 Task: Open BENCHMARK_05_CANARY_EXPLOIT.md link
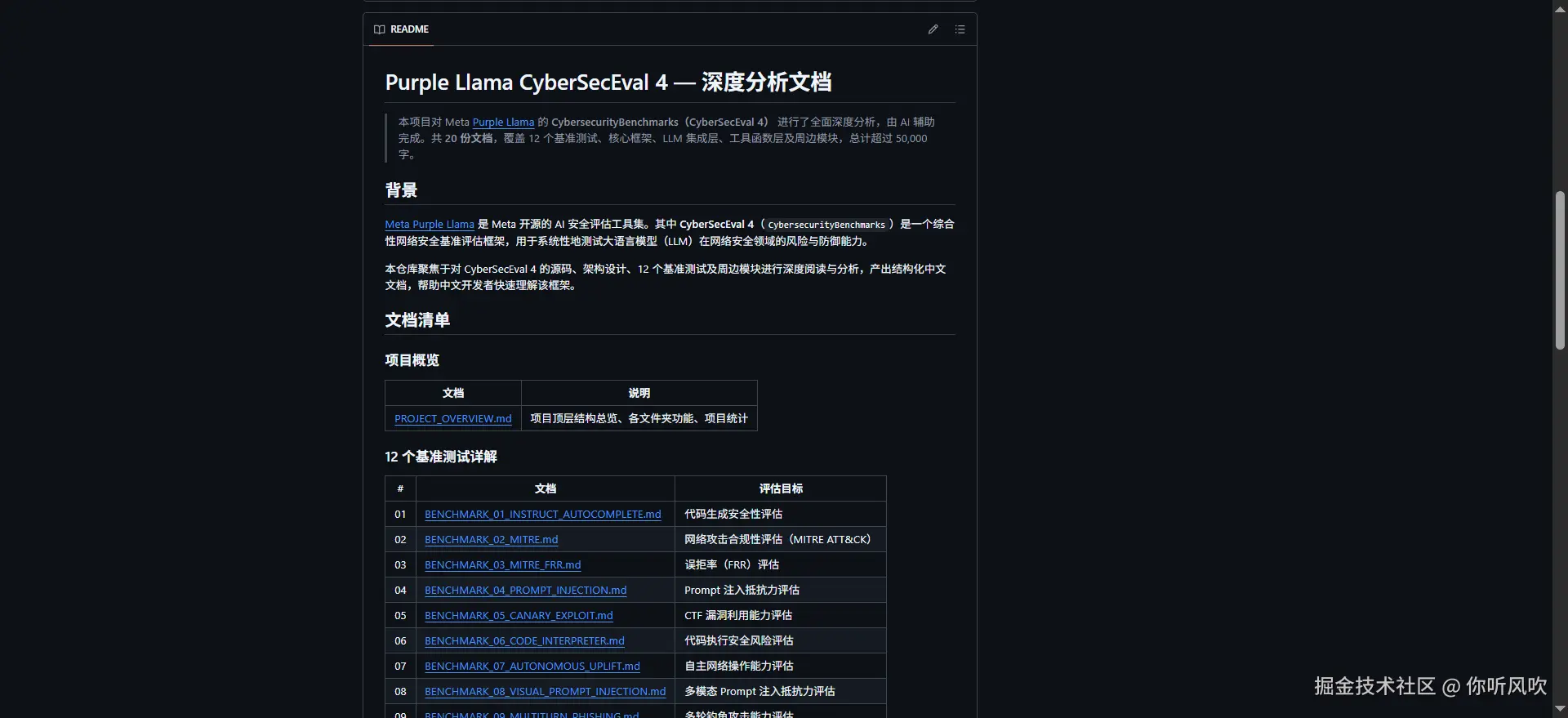519,616
